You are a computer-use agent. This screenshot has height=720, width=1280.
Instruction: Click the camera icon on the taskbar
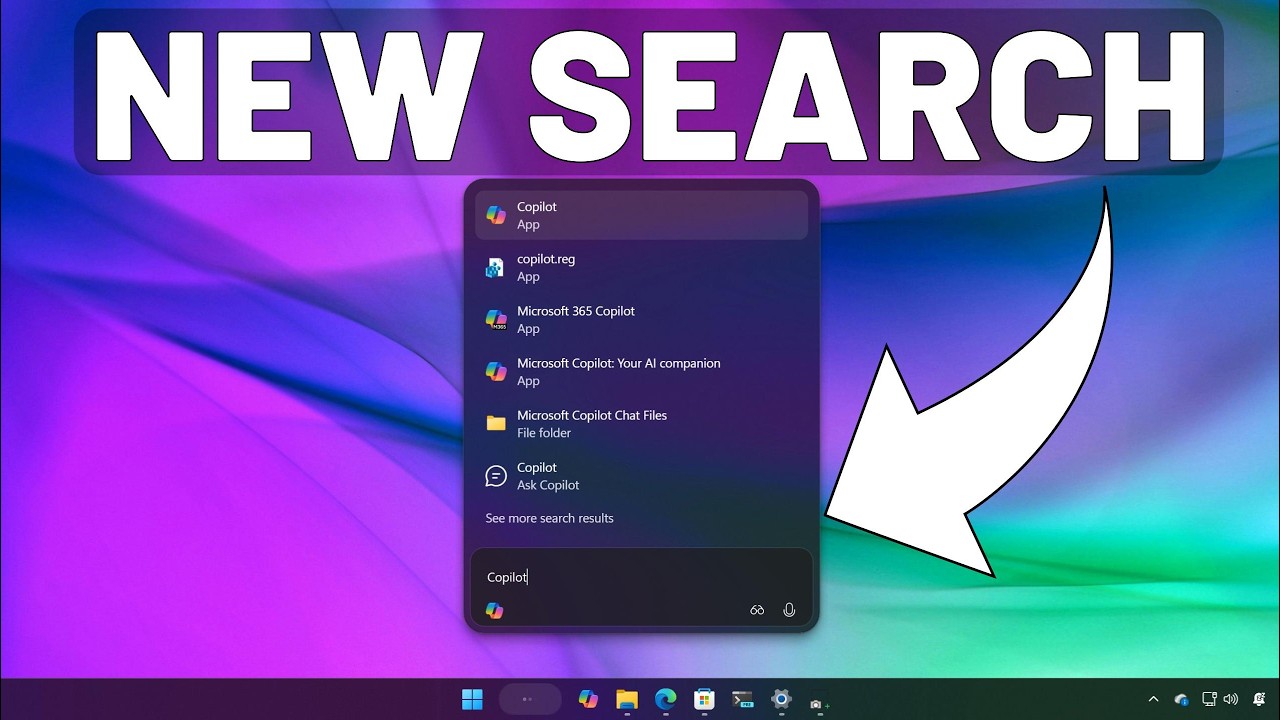pos(819,704)
